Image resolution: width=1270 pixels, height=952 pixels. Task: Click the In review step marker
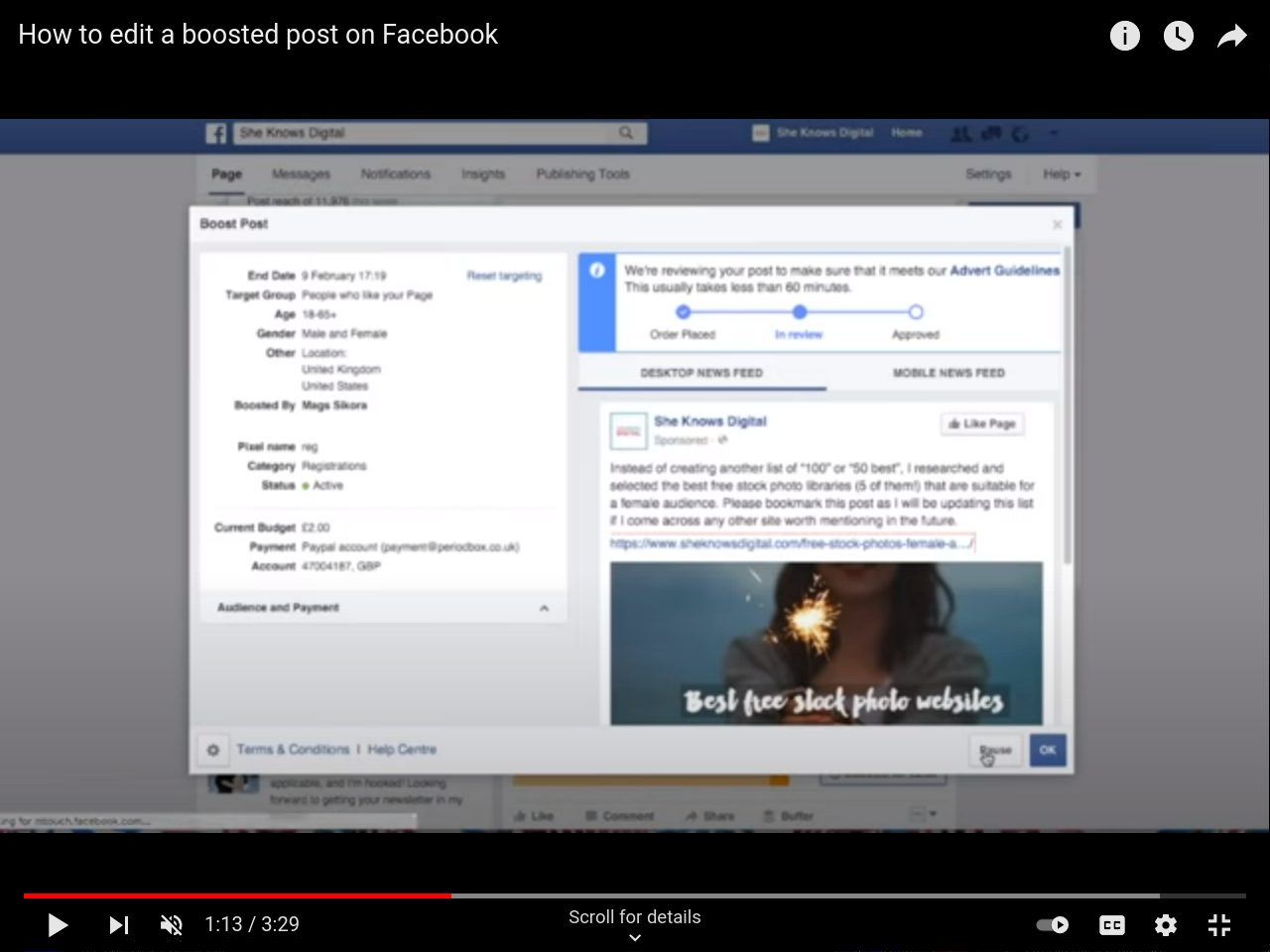[799, 312]
